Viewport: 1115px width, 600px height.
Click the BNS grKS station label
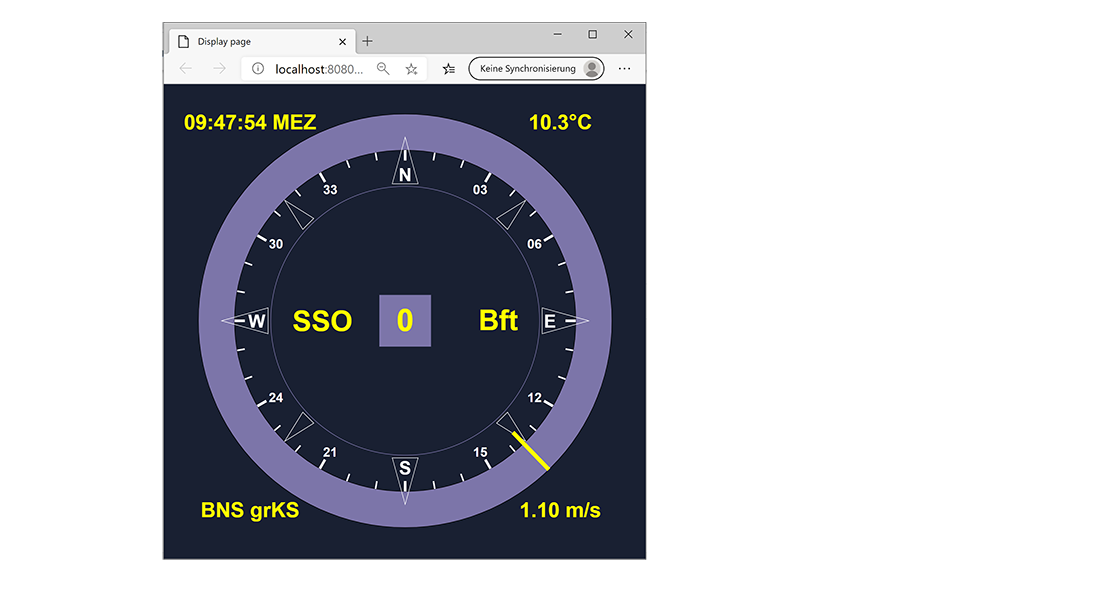[250, 511]
